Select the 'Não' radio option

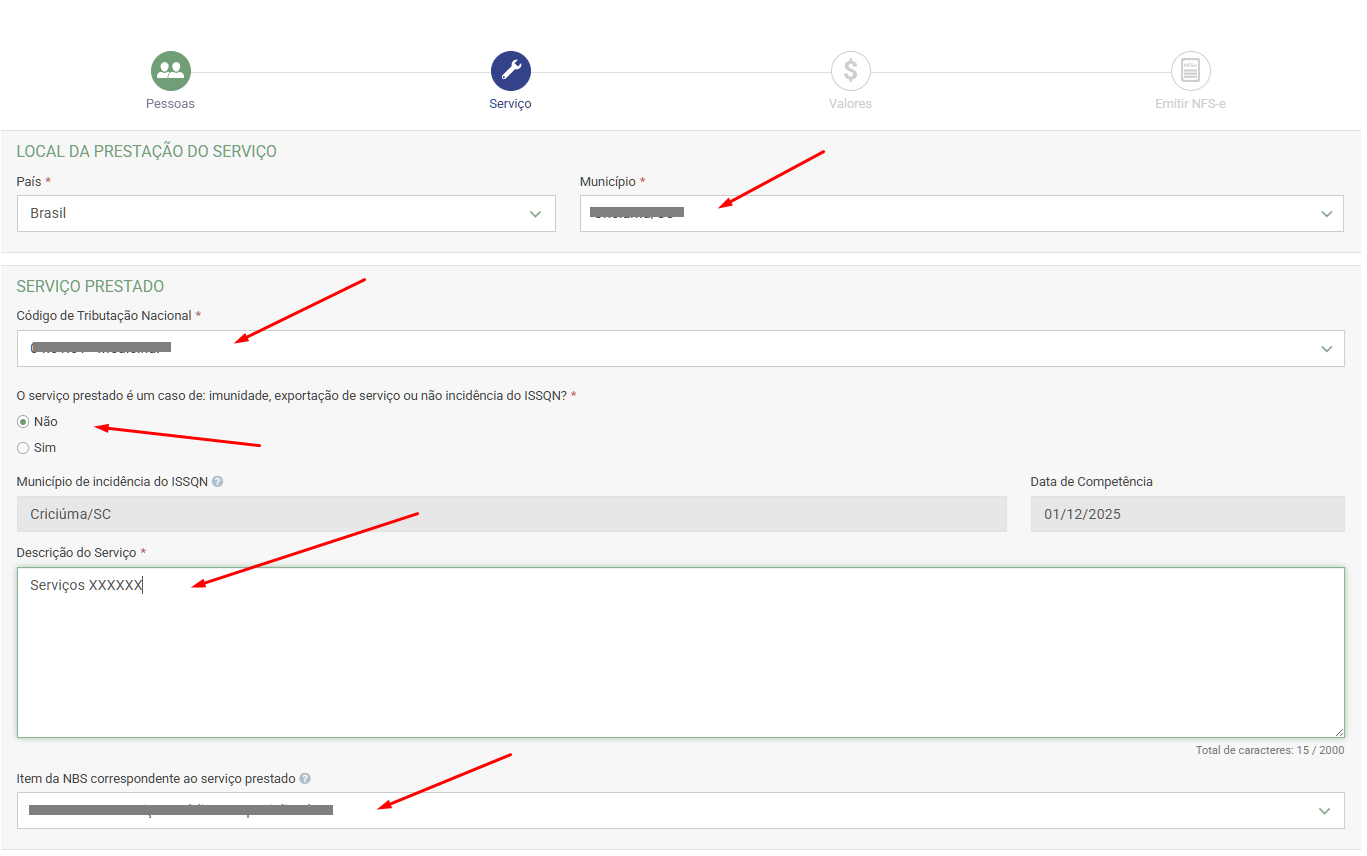pos(23,422)
